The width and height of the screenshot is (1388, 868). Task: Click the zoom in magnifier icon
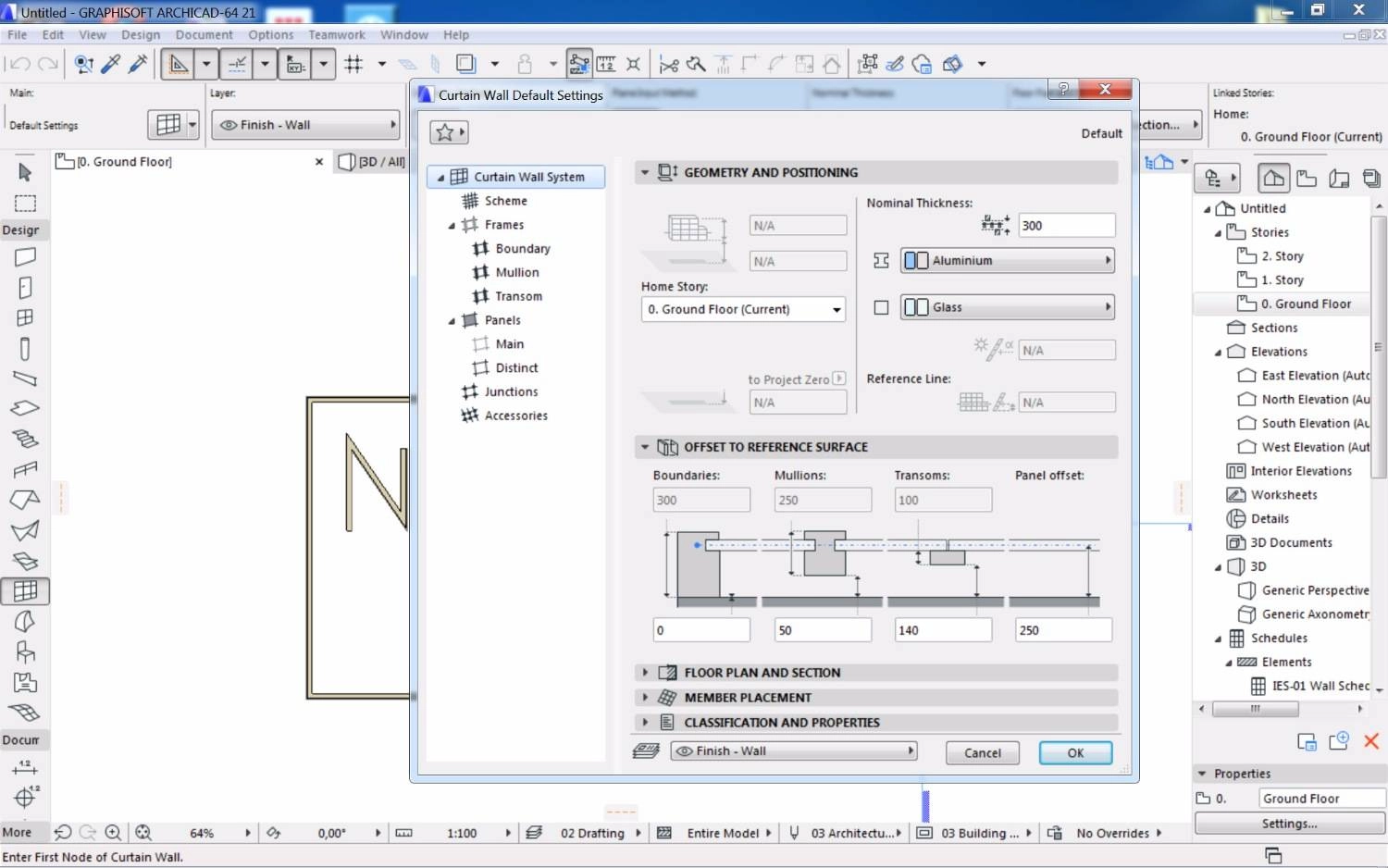(113, 833)
